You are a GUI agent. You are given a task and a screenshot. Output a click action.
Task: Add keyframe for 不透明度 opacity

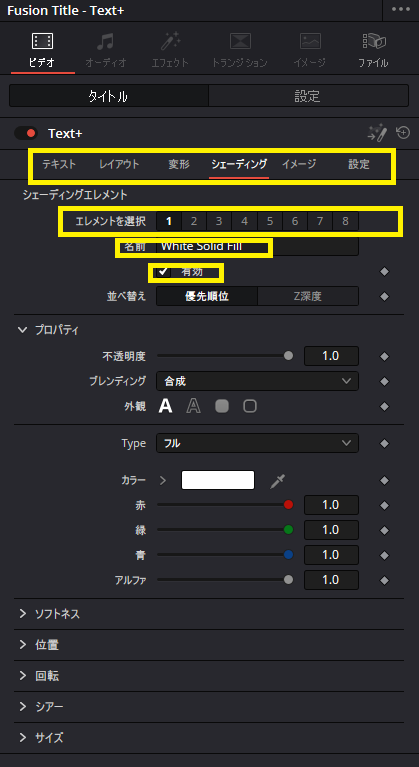pos(385,357)
